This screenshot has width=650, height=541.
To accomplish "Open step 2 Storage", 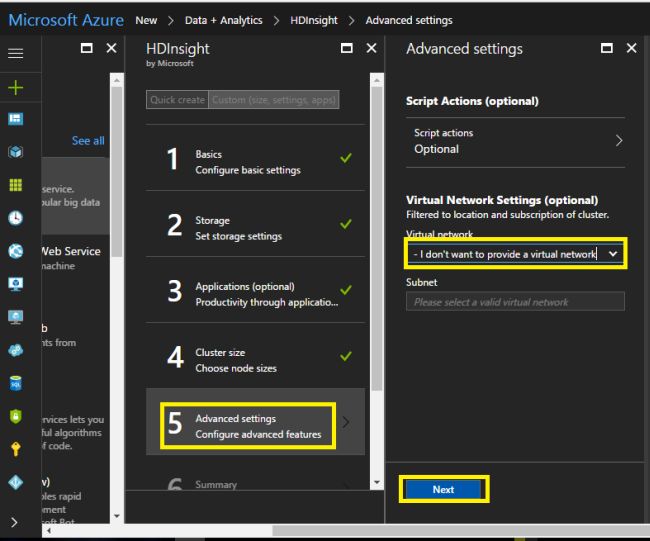I will 255,224.
